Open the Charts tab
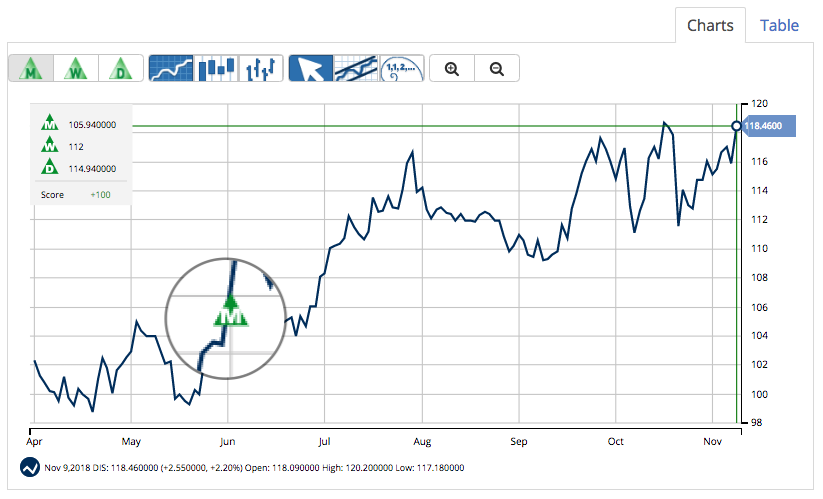 point(710,25)
